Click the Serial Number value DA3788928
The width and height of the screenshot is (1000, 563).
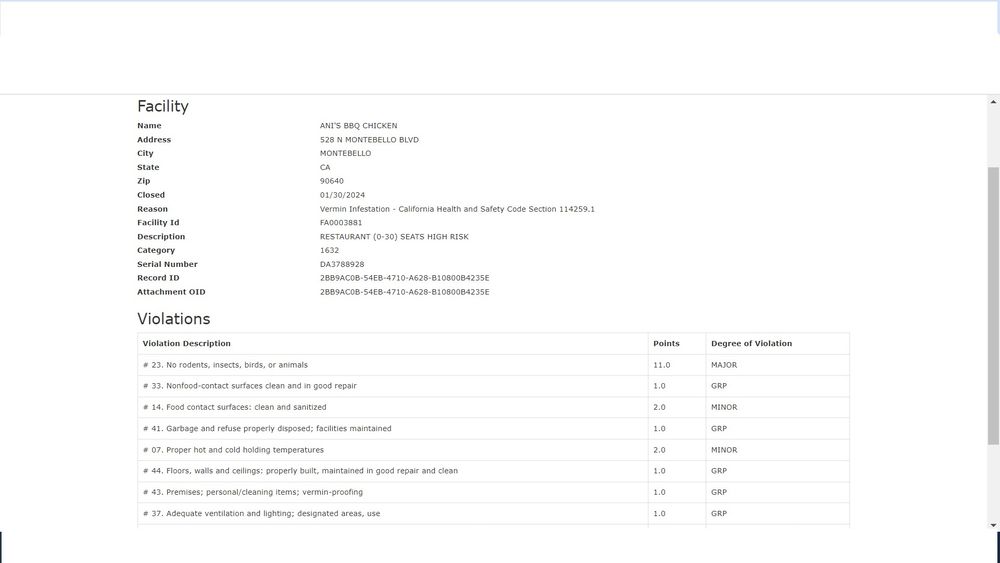(x=342, y=264)
